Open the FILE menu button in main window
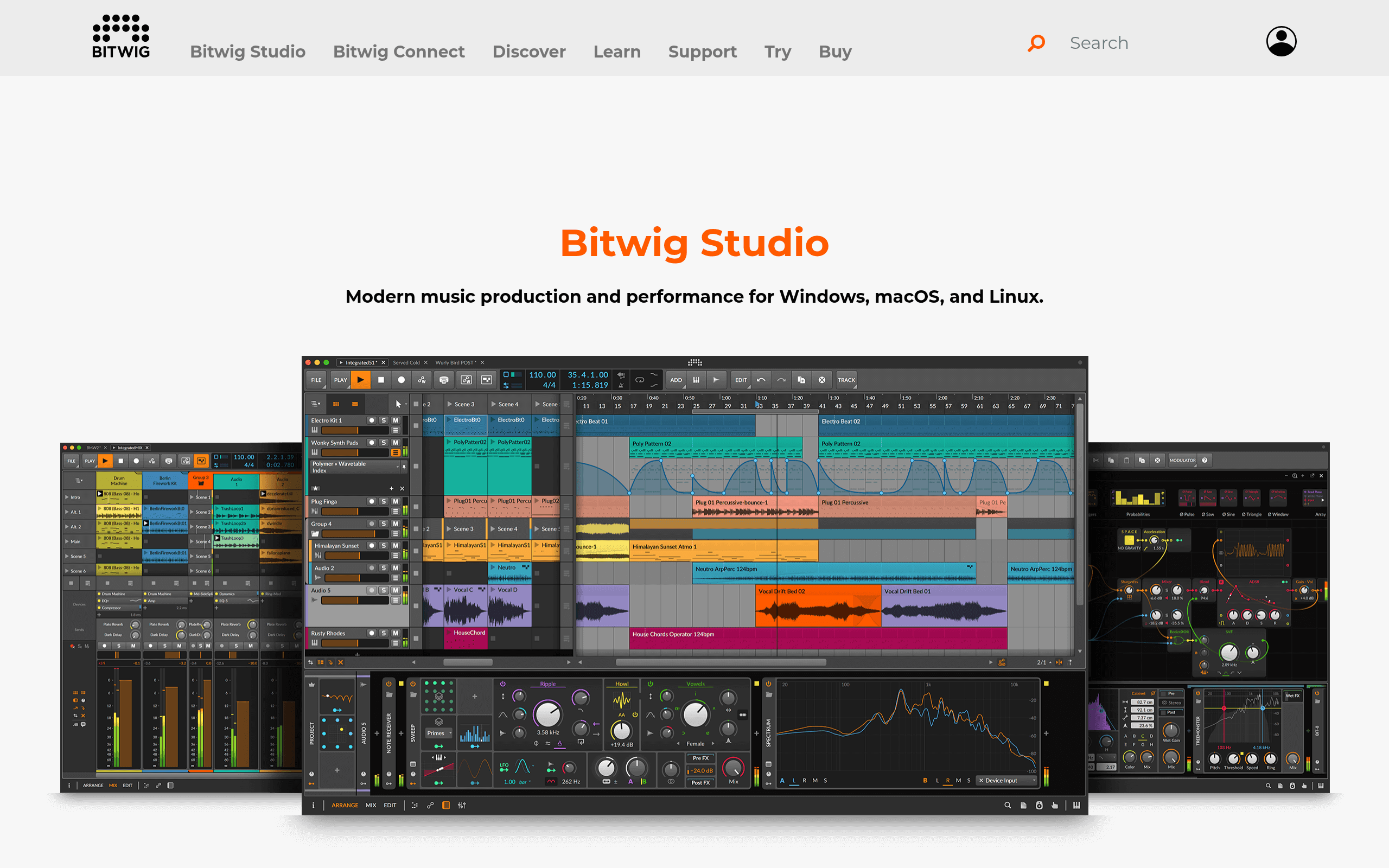The width and height of the screenshot is (1389, 868). (x=316, y=379)
